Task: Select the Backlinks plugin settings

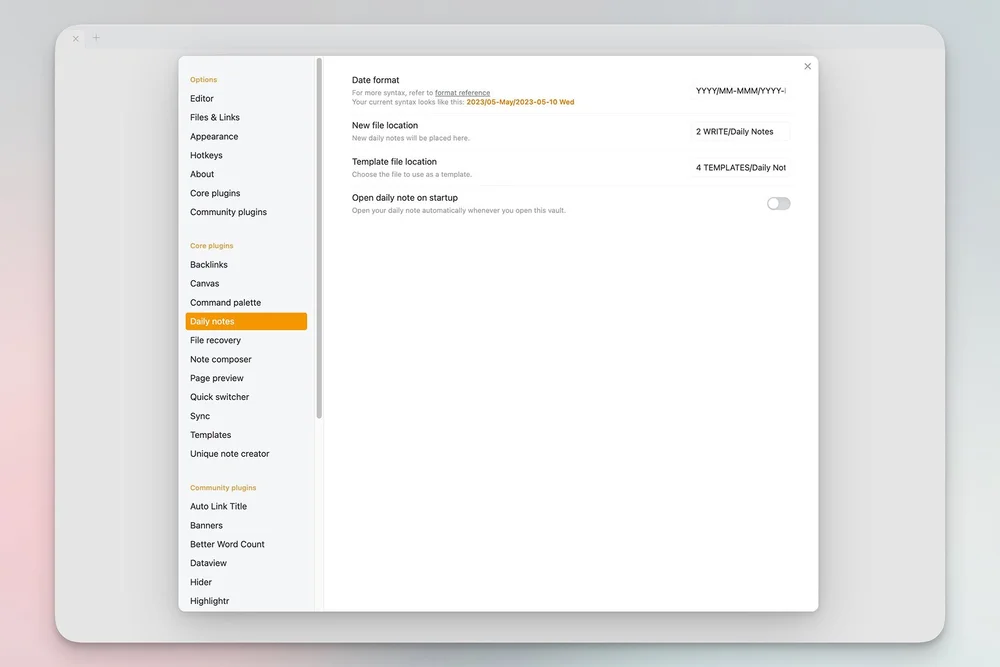Action: click(208, 264)
